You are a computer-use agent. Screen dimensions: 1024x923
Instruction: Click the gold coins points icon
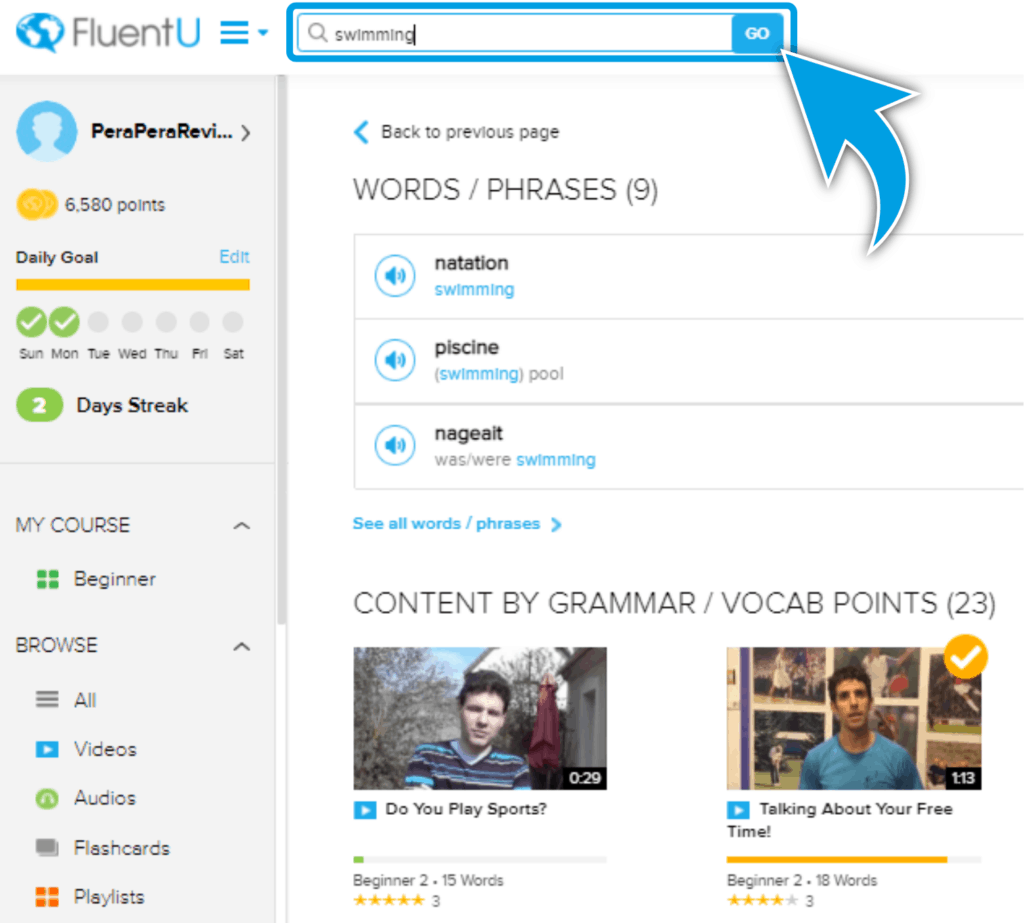click(37, 204)
